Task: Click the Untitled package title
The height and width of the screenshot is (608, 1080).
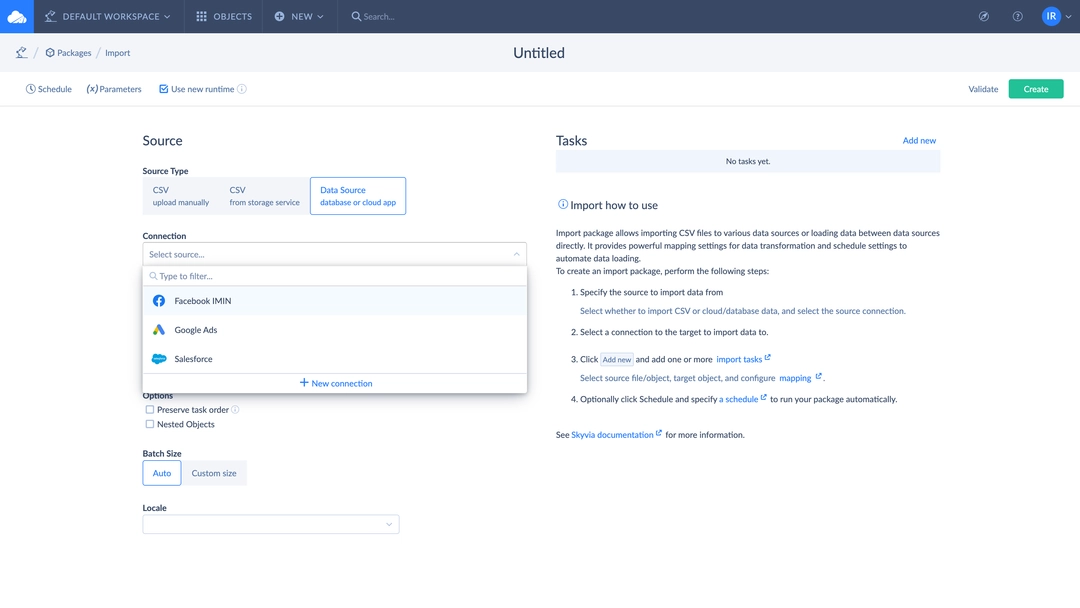Action: coord(539,53)
